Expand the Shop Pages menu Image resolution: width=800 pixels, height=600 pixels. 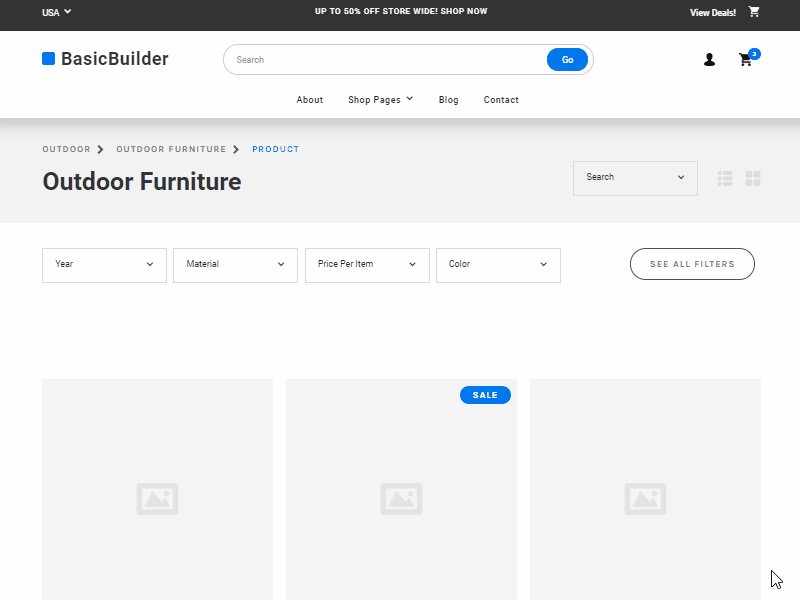[x=380, y=99]
